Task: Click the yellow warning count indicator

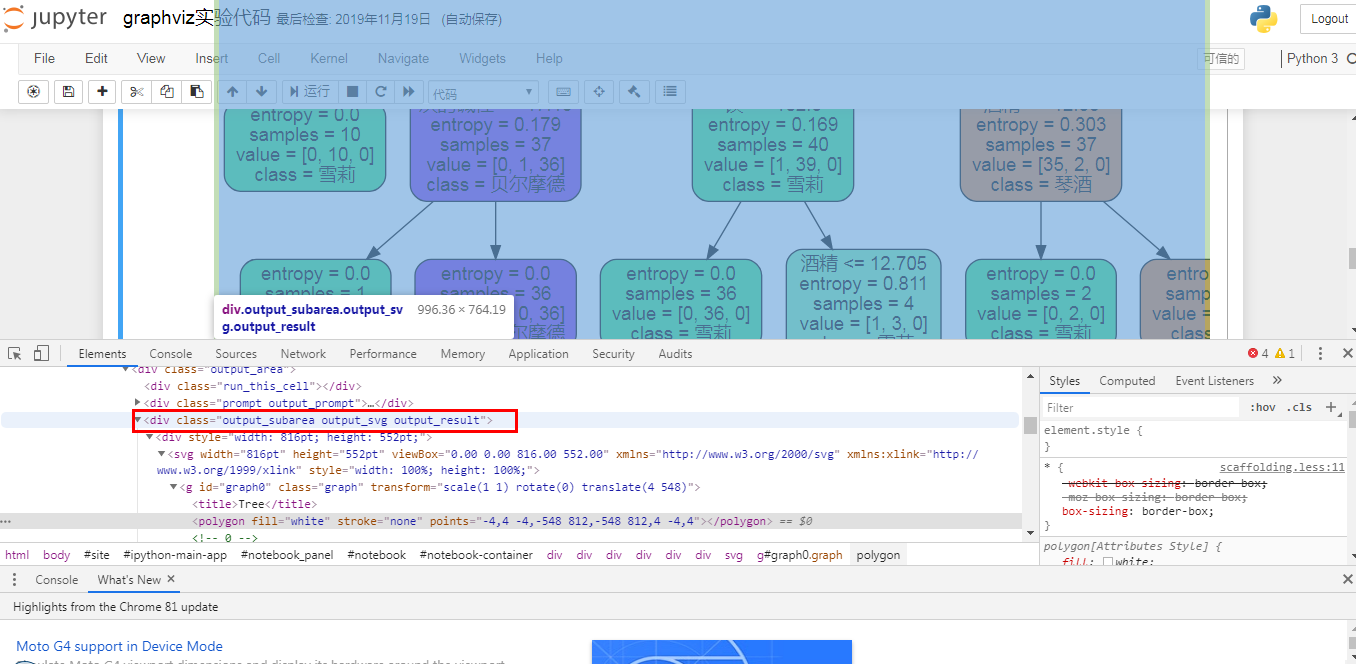Action: click(x=1285, y=353)
